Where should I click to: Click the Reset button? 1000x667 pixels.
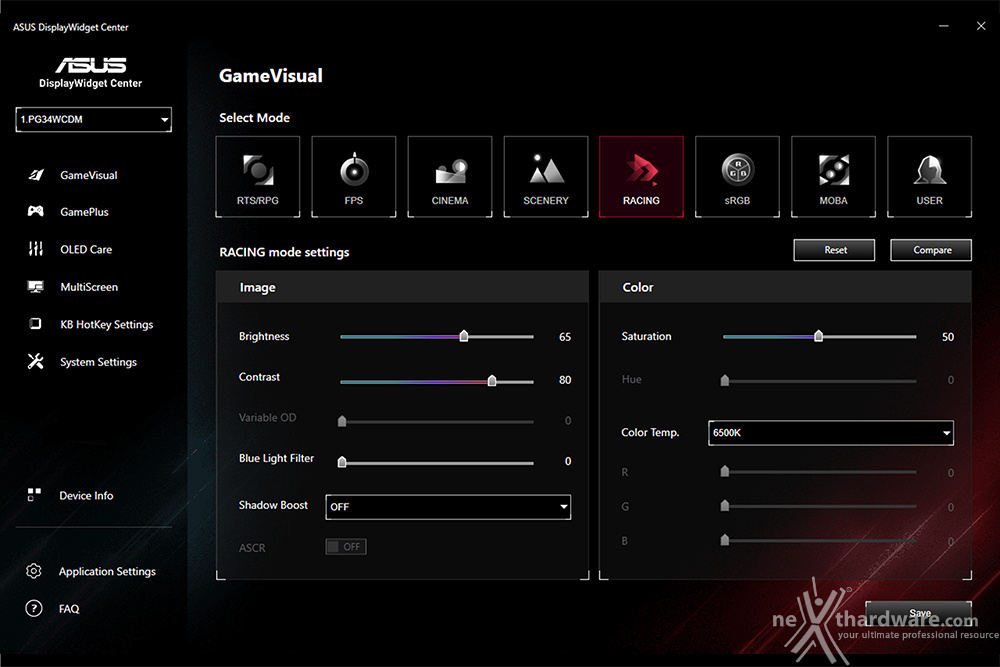834,250
